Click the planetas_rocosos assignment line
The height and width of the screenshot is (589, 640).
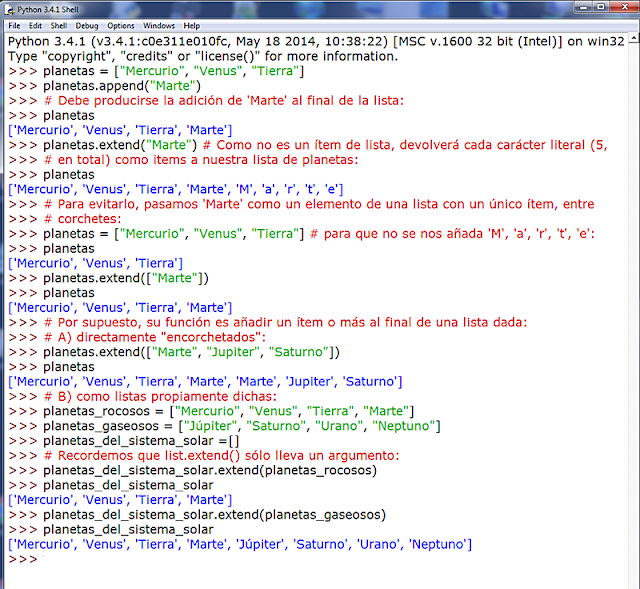[x=211, y=411]
